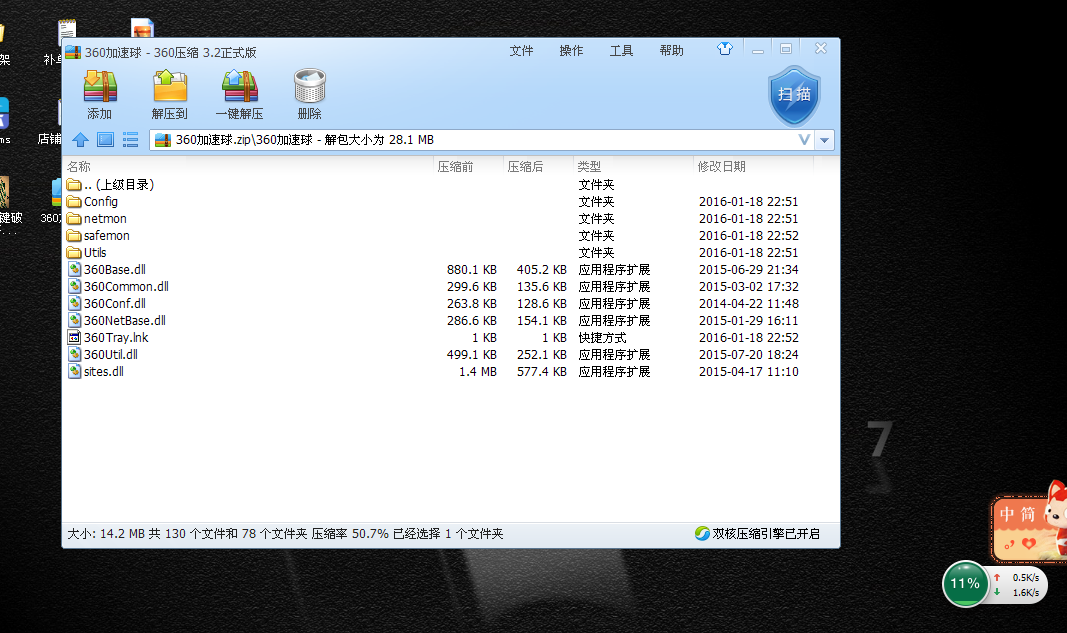Click the 快捷方式 type cell
Image resolution: width=1067 pixels, height=633 pixels.
tap(602, 338)
